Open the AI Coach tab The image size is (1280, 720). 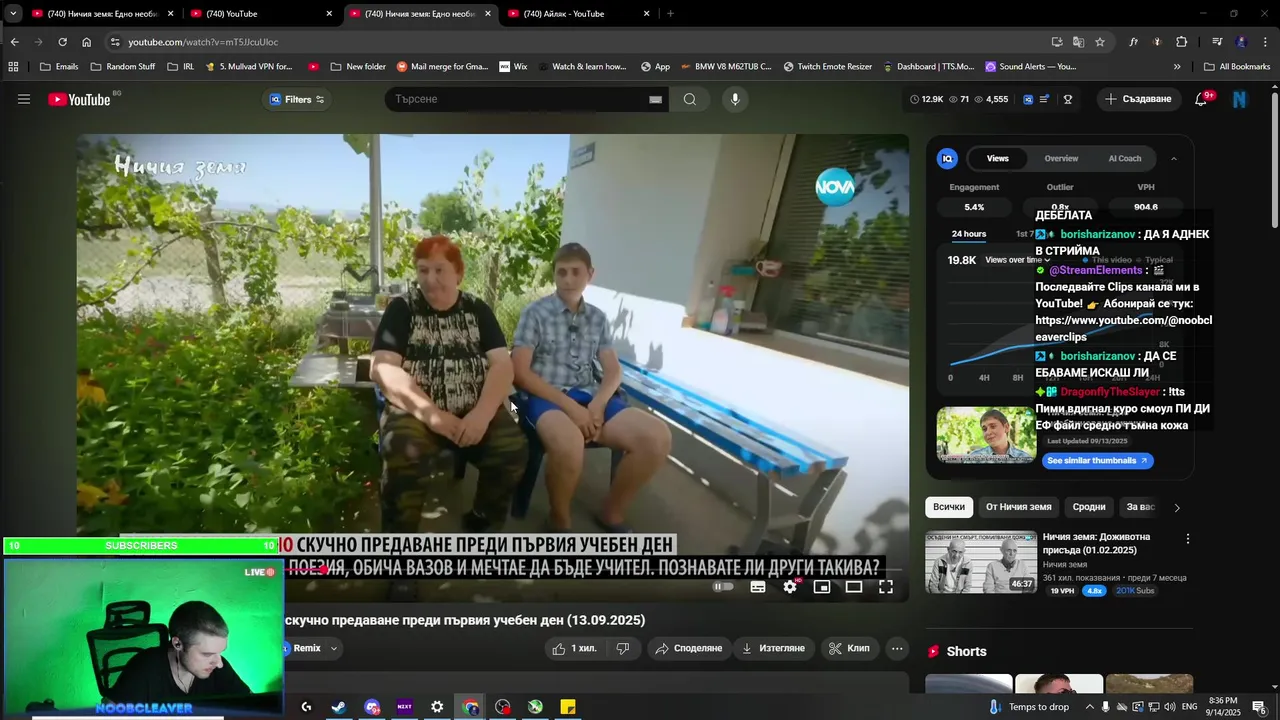tap(1125, 158)
